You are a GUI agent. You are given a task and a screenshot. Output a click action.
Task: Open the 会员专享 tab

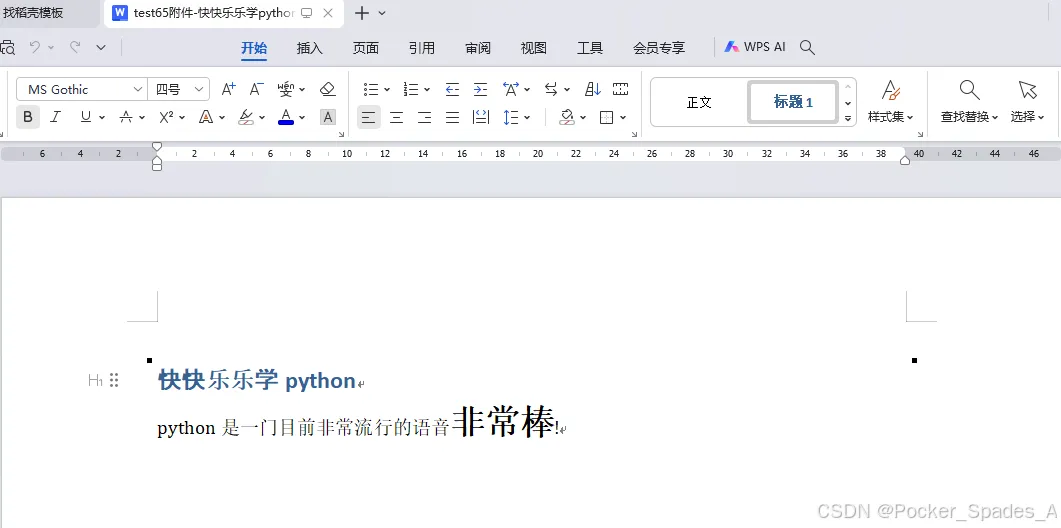click(659, 48)
